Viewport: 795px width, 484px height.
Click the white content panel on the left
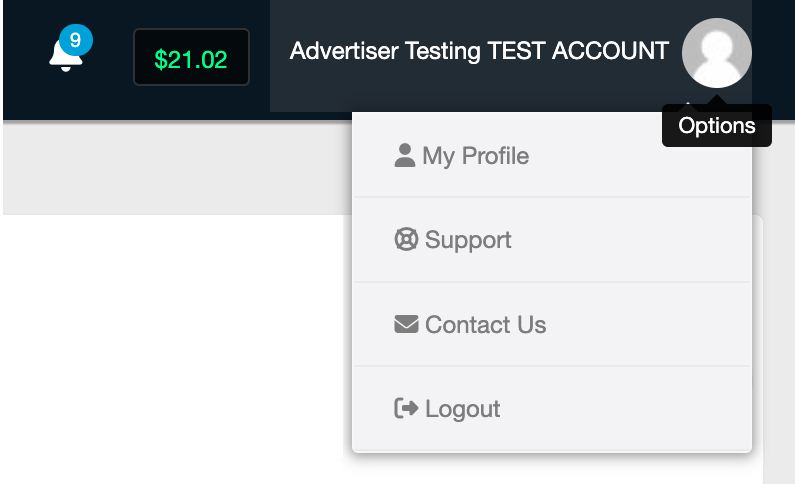click(170, 350)
